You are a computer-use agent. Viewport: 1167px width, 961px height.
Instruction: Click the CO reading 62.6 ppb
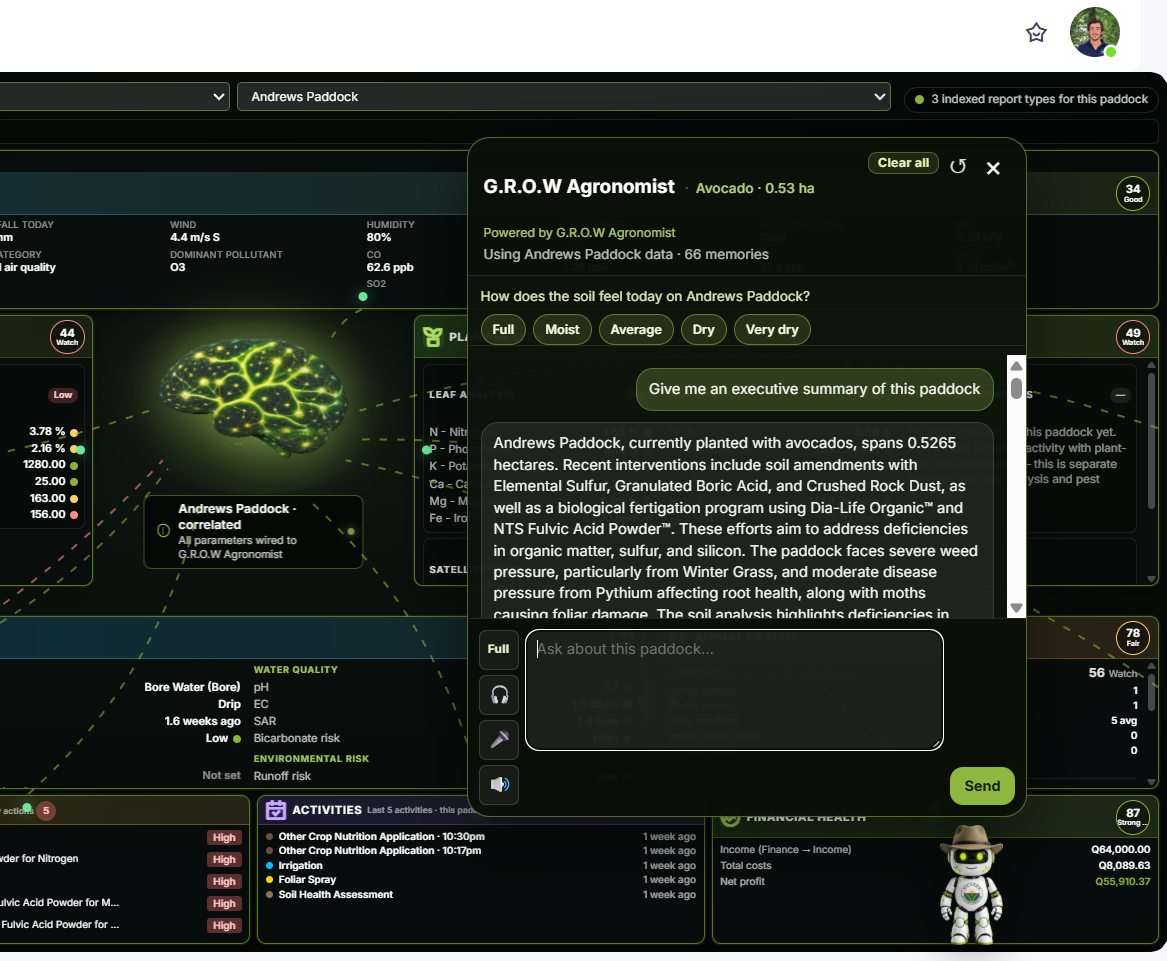coord(390,267)
